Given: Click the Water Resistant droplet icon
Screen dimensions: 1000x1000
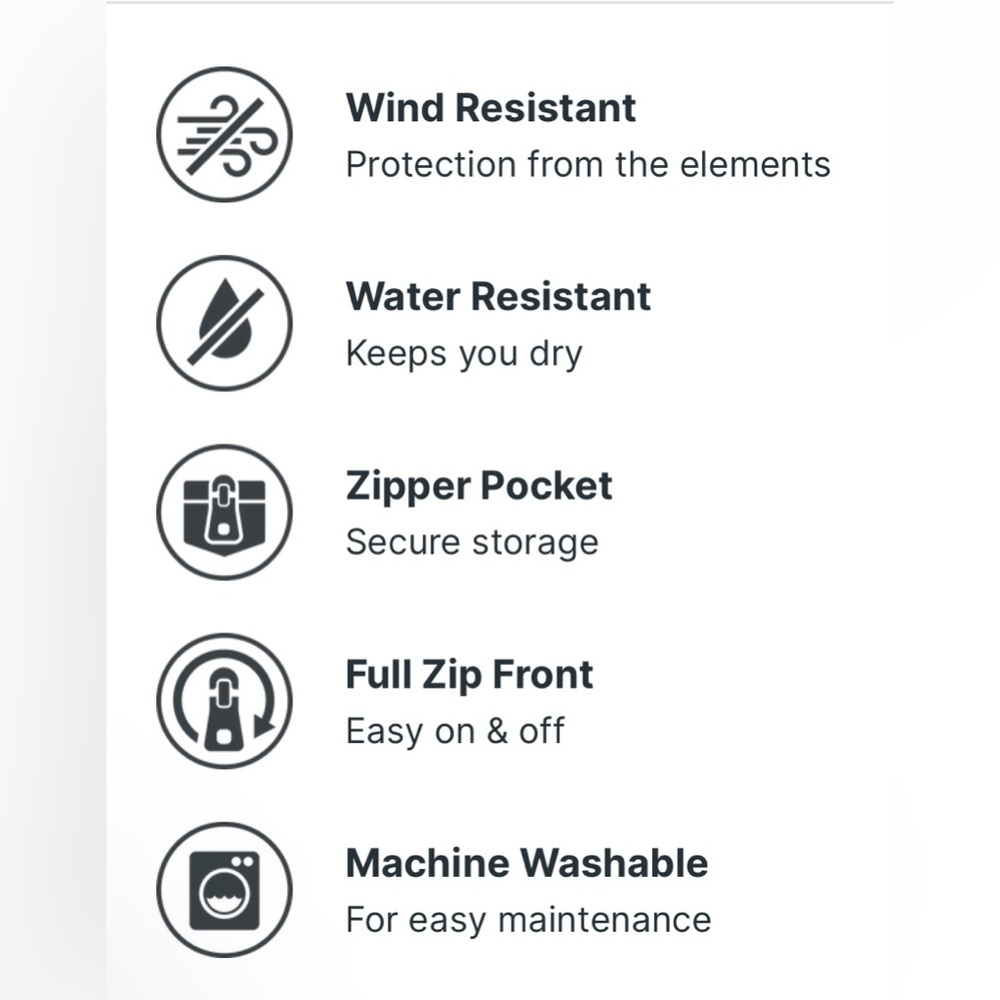Looking at the screenshot, I should (225, 323).
